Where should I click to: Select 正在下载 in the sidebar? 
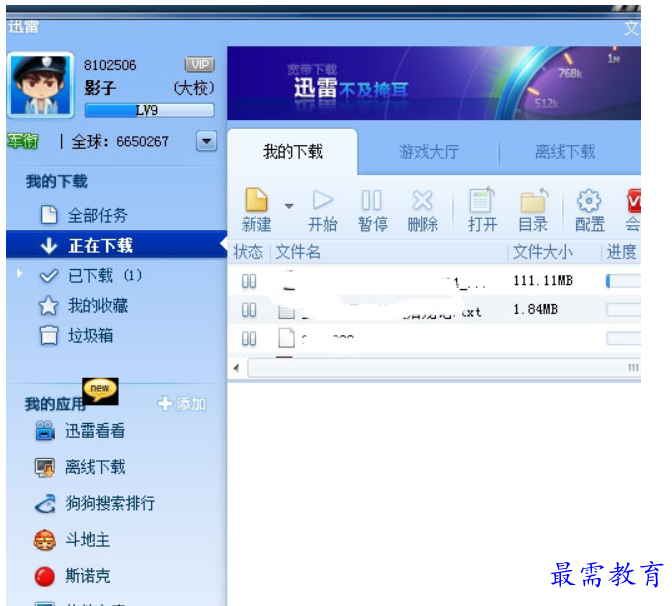pos(117,245)
